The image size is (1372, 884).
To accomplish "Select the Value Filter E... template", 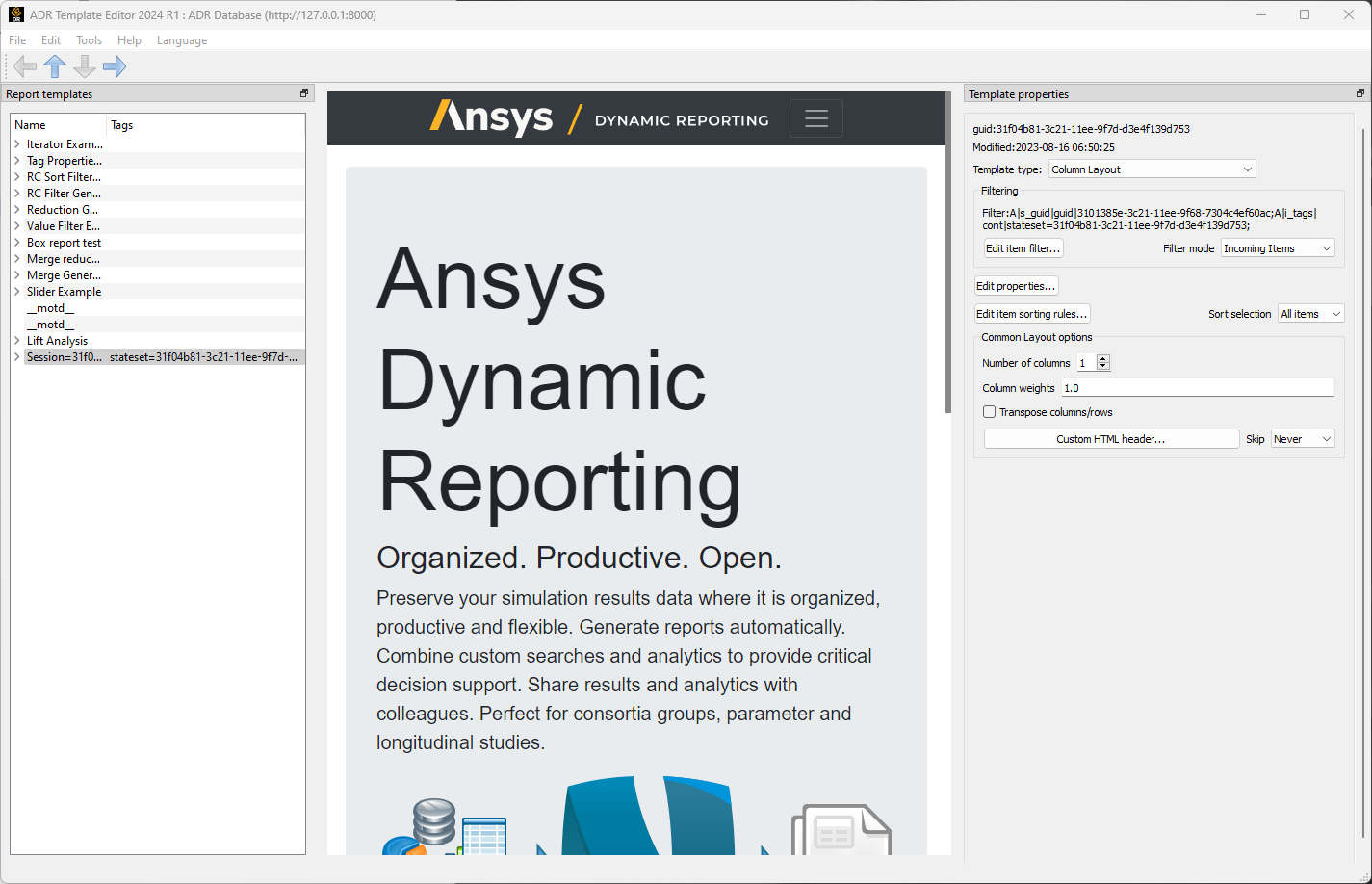I will point(64,226).
